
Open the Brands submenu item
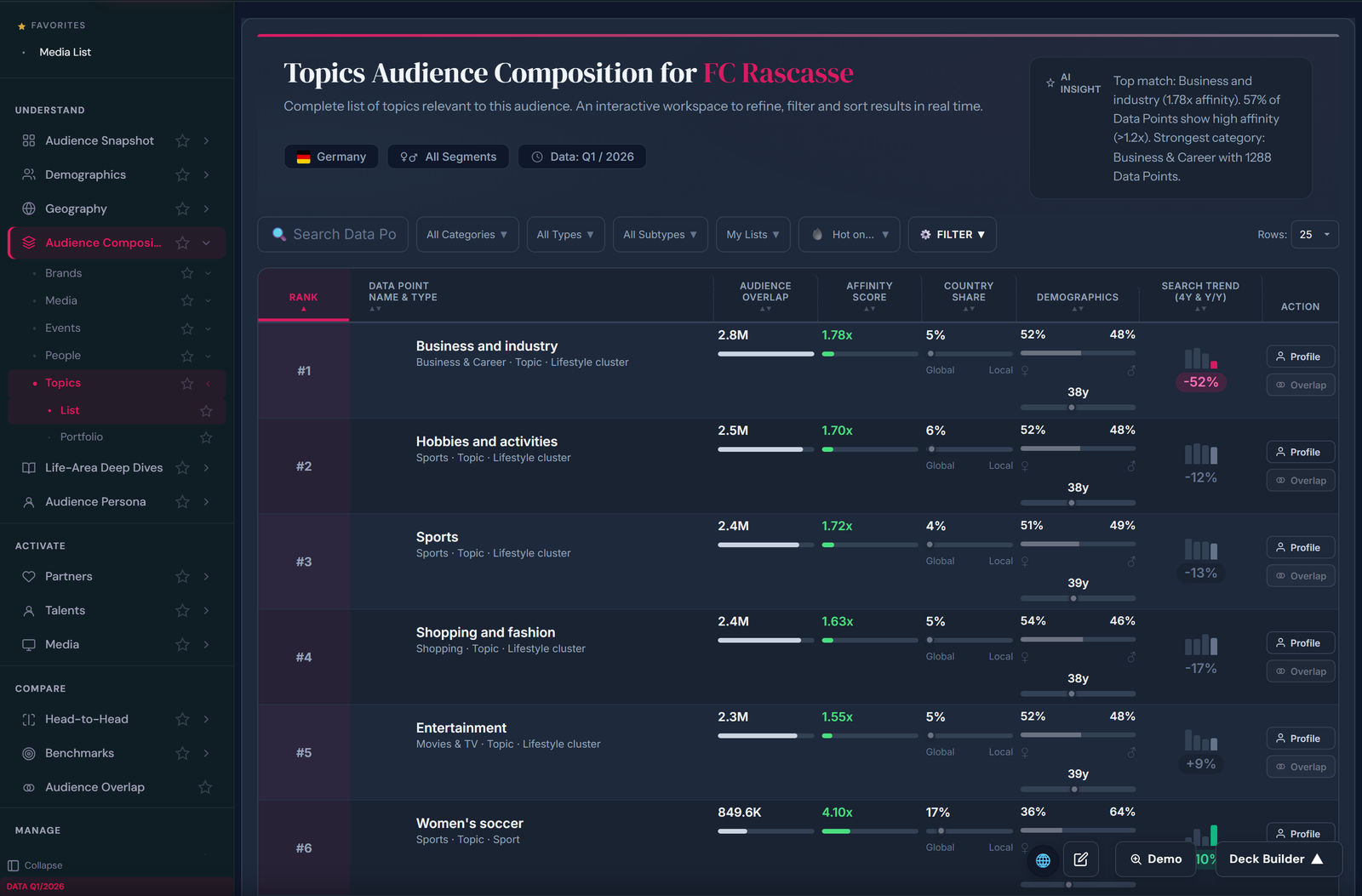click(64, 273)
